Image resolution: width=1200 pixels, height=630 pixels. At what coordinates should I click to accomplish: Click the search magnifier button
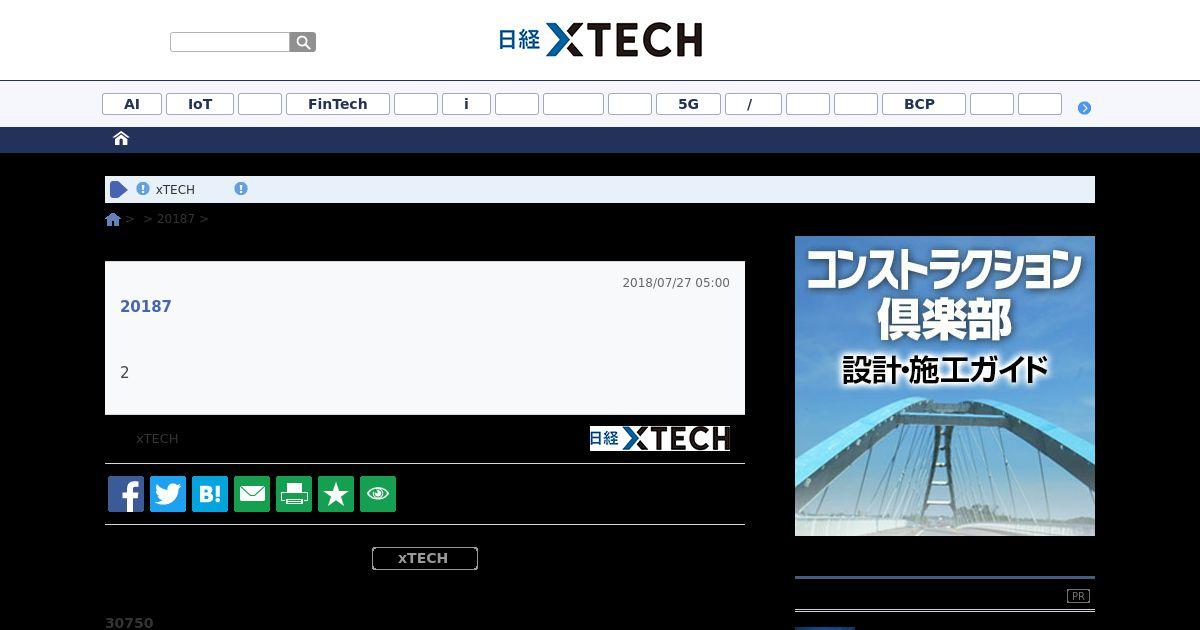point(303,42)
